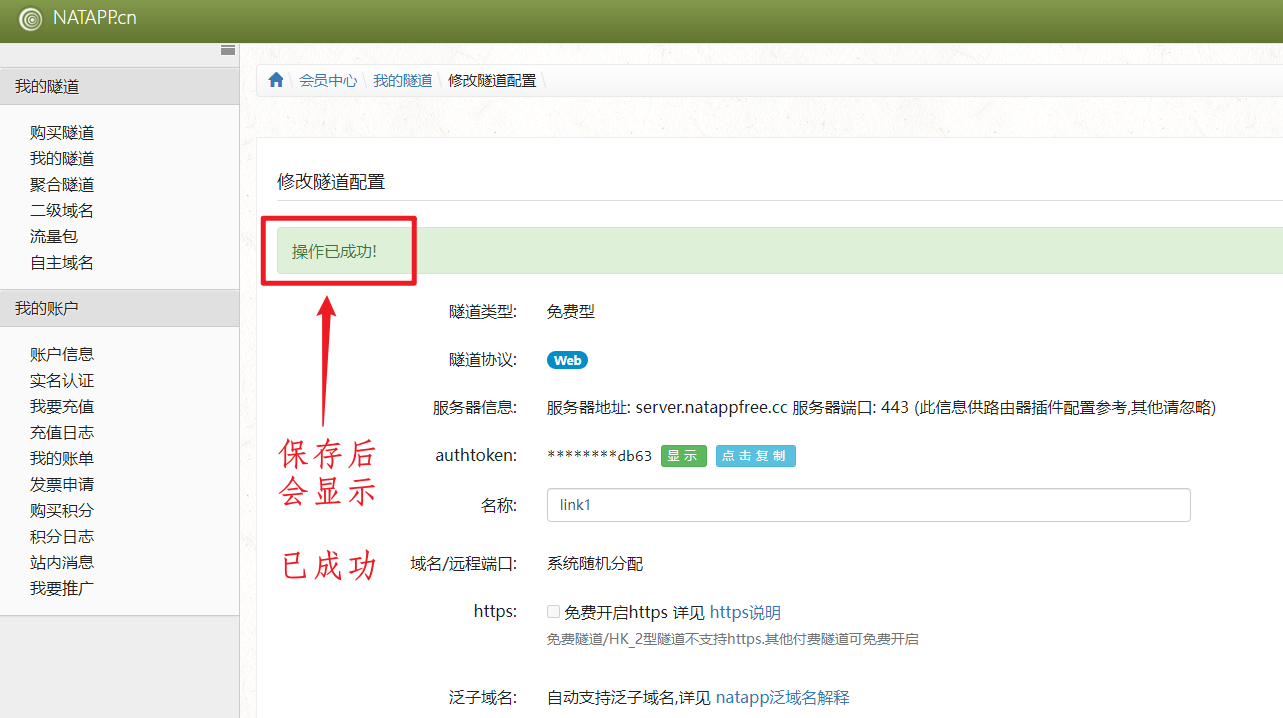Screen dimensions: 1283x718
Task: Open 我的账单 in the sidebar
Action: click(62, 458)
